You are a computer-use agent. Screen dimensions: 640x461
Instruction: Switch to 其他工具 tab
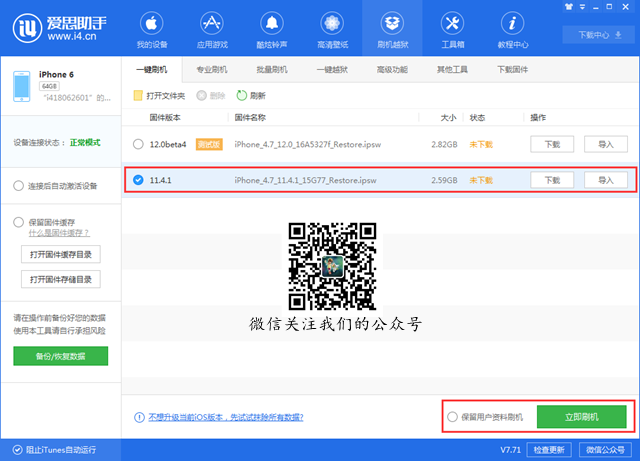pos(452,70)
